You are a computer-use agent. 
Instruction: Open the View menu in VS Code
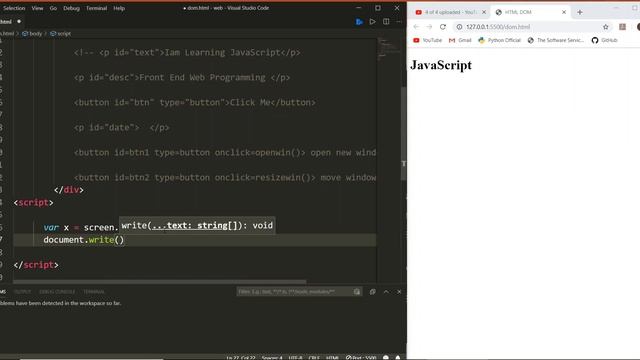coord(37,8)
